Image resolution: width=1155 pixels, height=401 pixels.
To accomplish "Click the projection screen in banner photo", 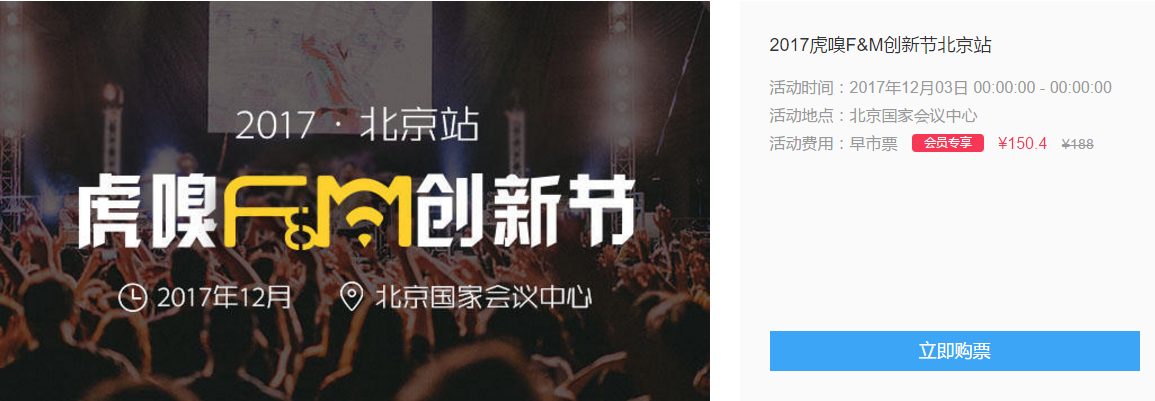I will tap(320, 63).
